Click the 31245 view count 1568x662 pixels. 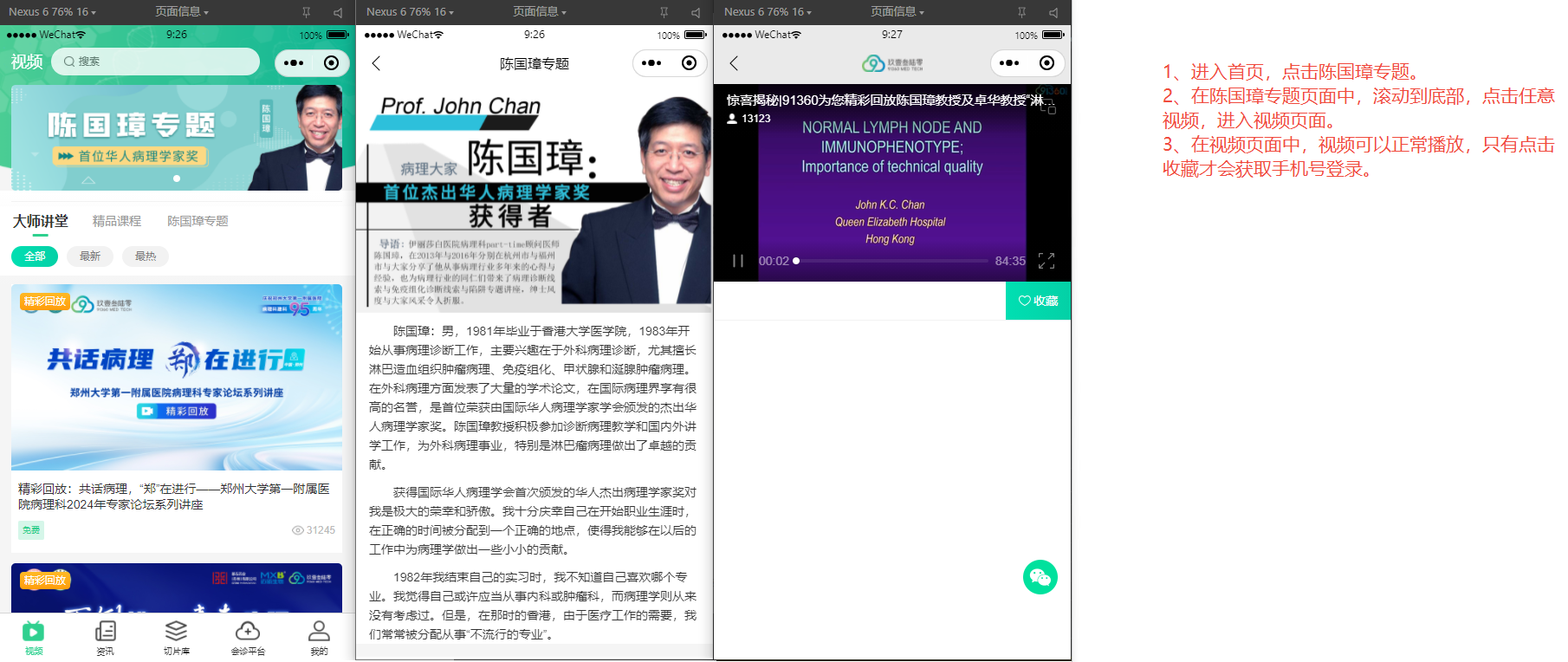point(314,530)
